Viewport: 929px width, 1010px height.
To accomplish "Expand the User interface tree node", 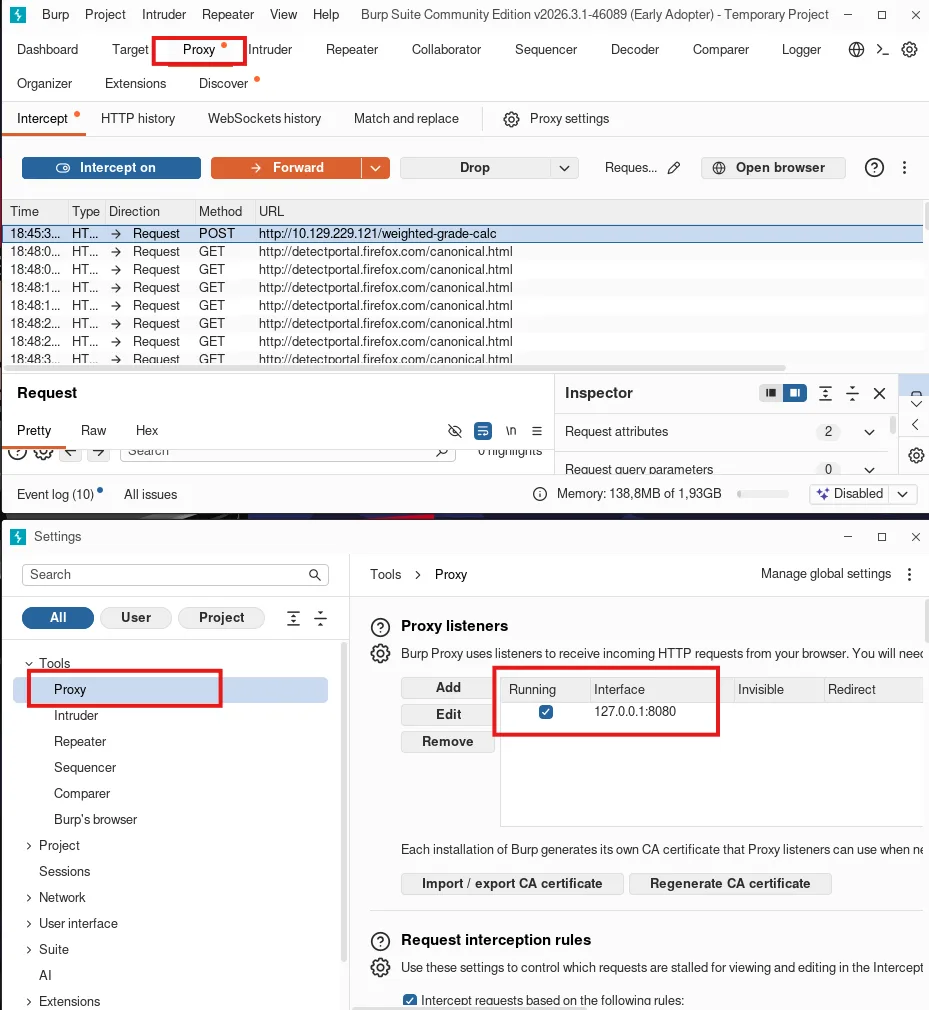I will coord(29,924).
